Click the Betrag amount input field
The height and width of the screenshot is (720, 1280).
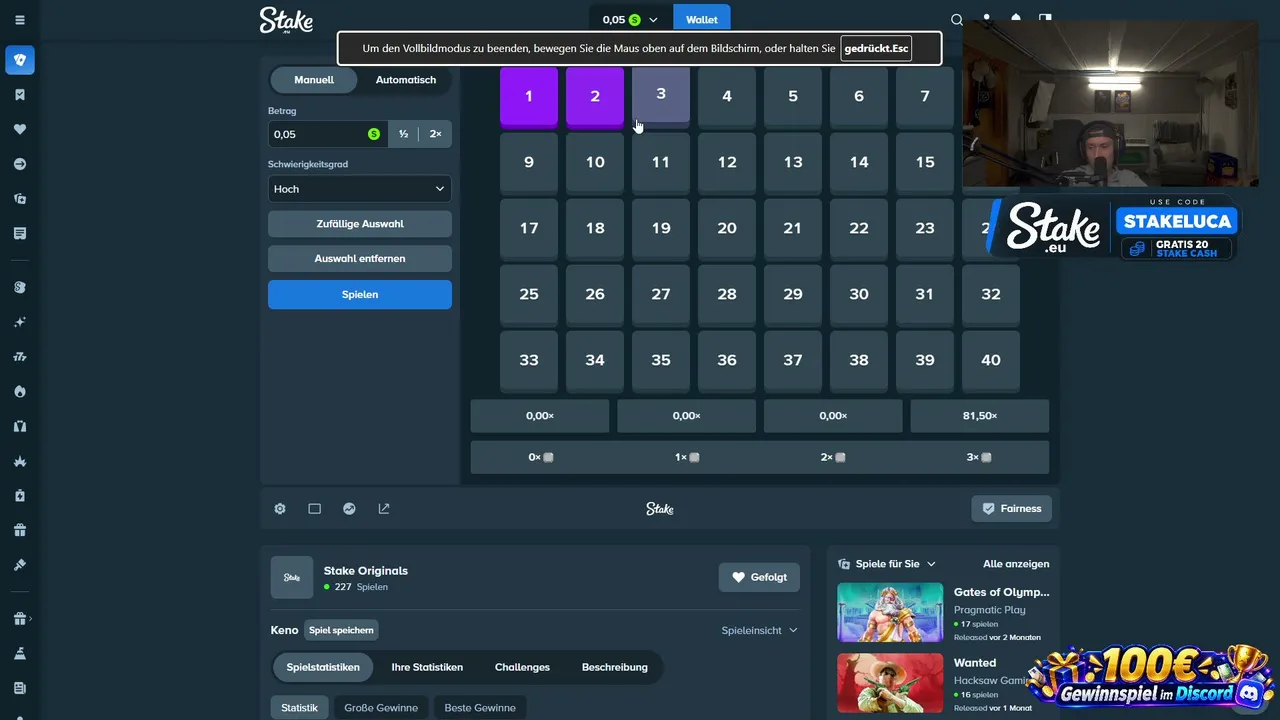(328, 134)
